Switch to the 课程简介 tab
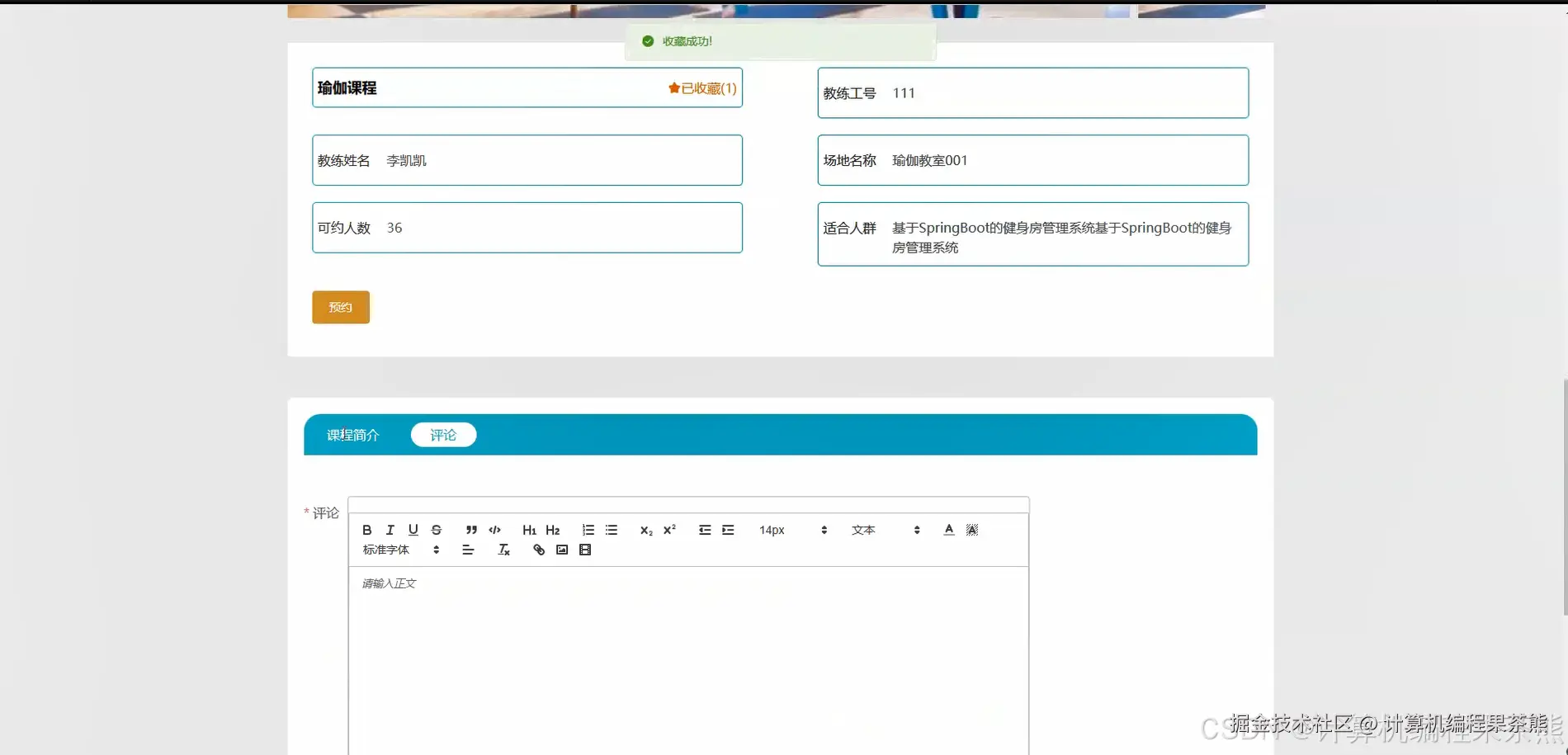 [352, 435]
